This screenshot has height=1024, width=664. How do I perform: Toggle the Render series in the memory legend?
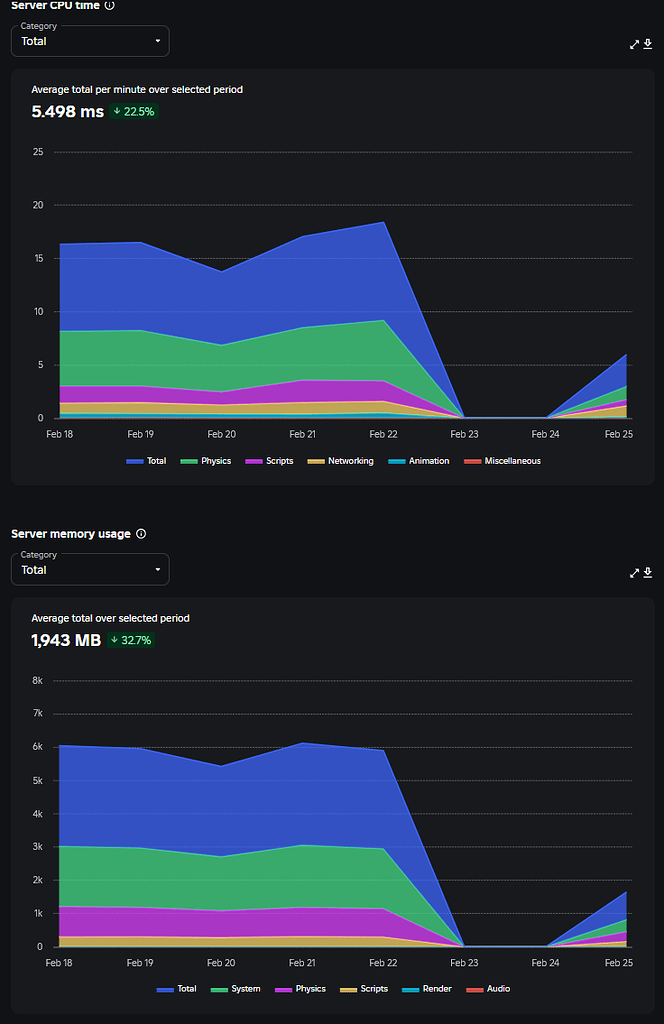click(x=426, y=989)
